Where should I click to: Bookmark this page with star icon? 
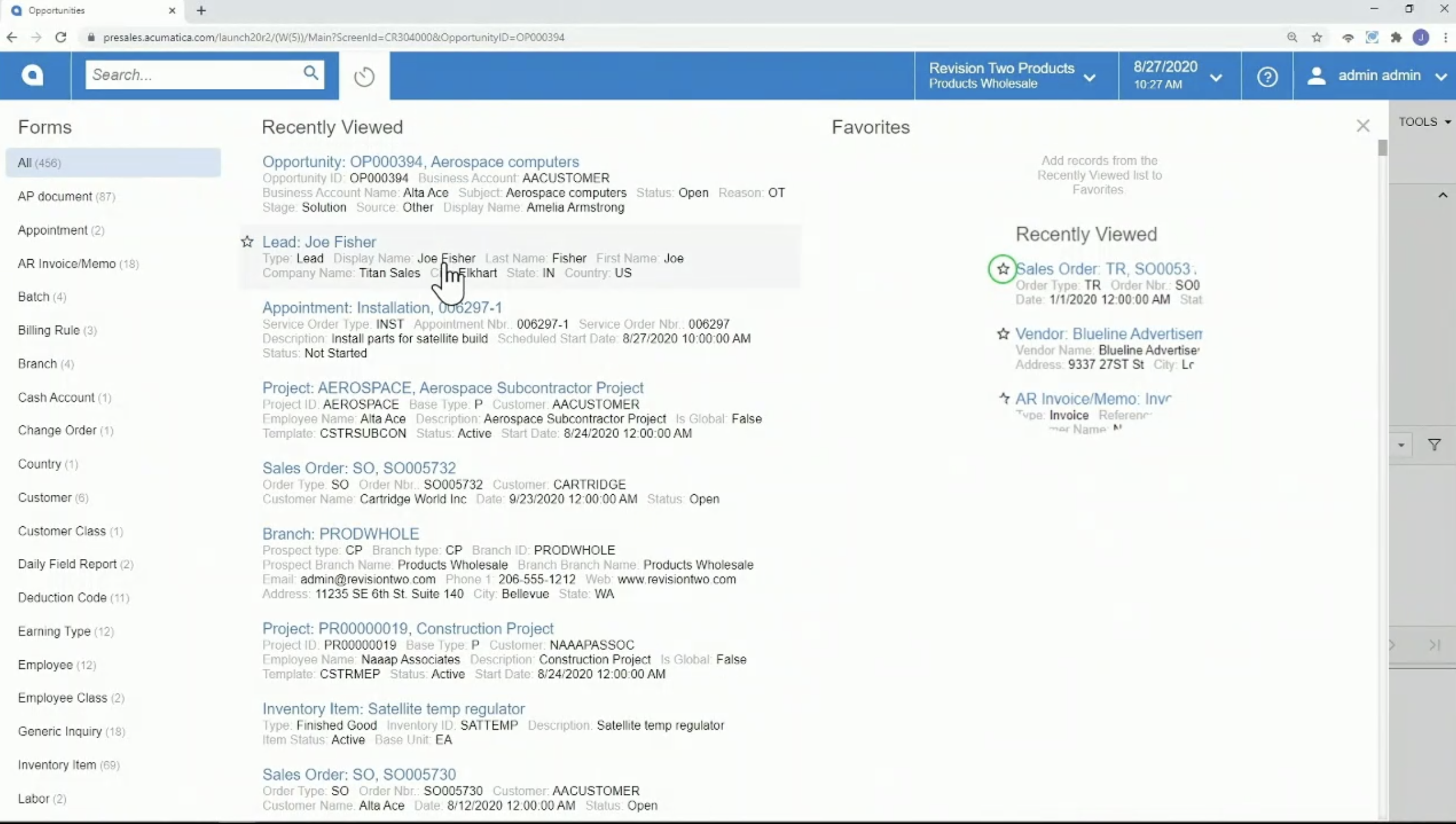pos(1317,37)
